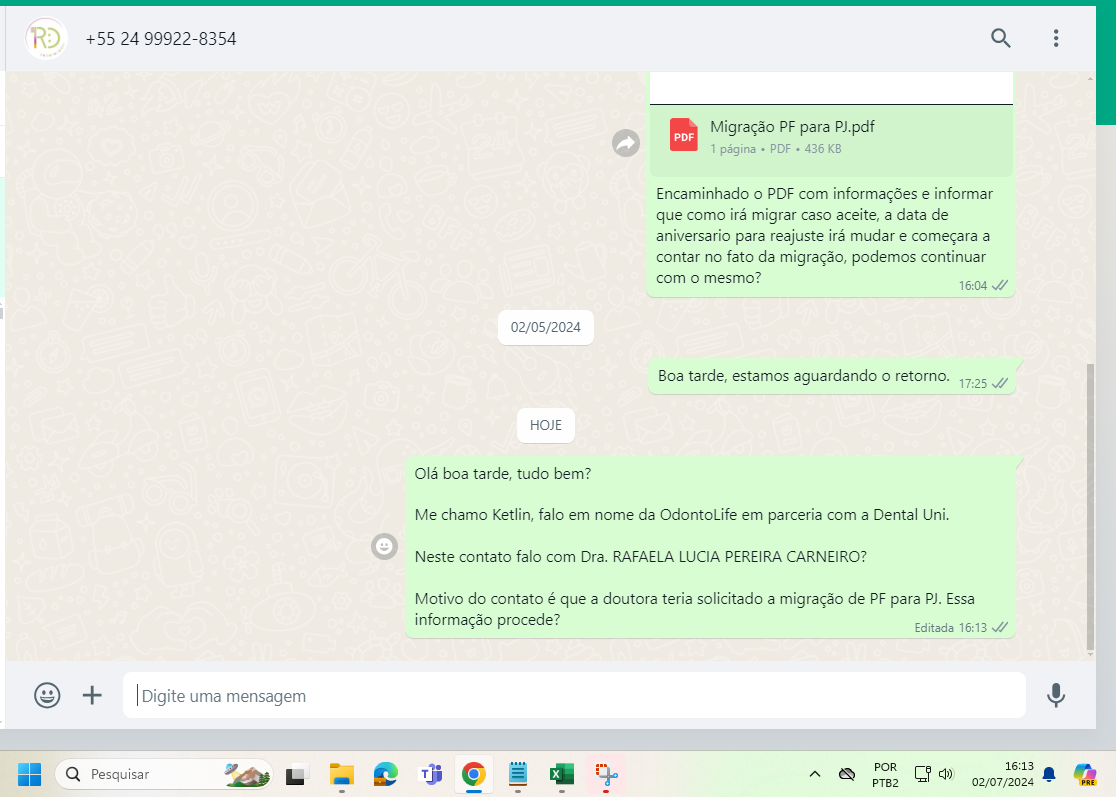Forward the Migração PF para PJ.pdf message

(x=626, y=143)
